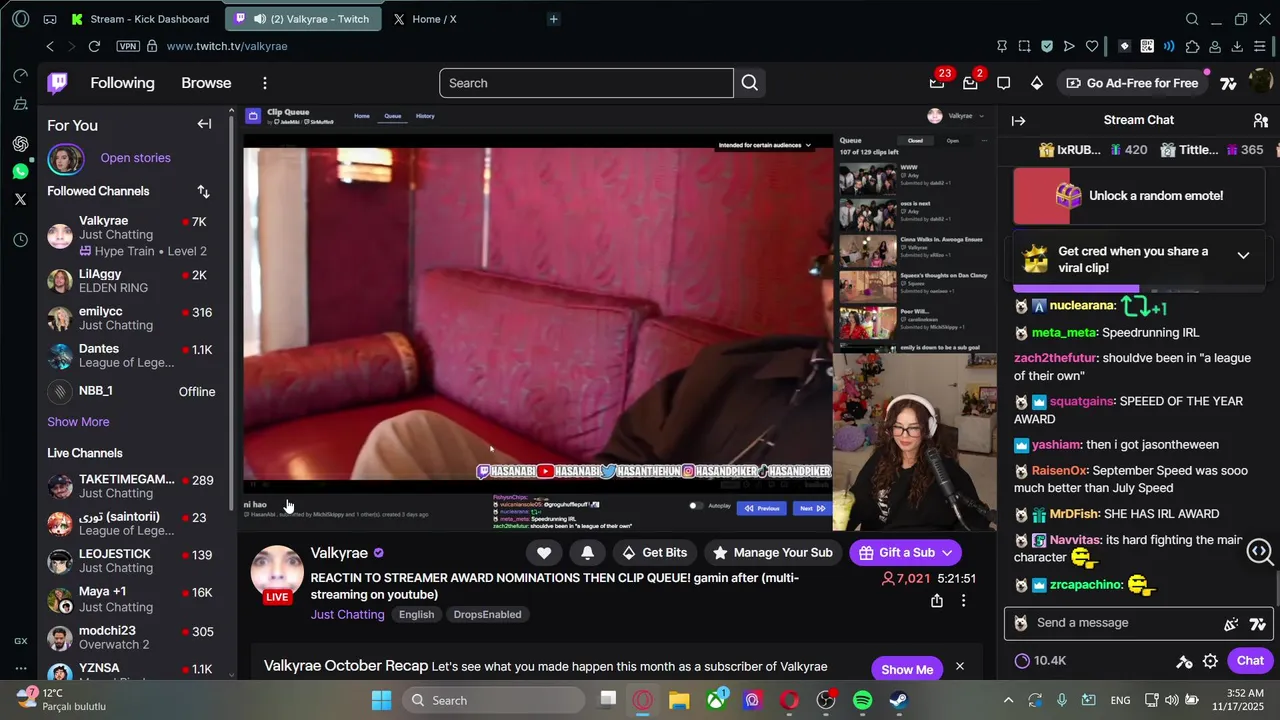Open the Opera sidebar X icon
1280x720 pixels.
[x=20, y=199]
